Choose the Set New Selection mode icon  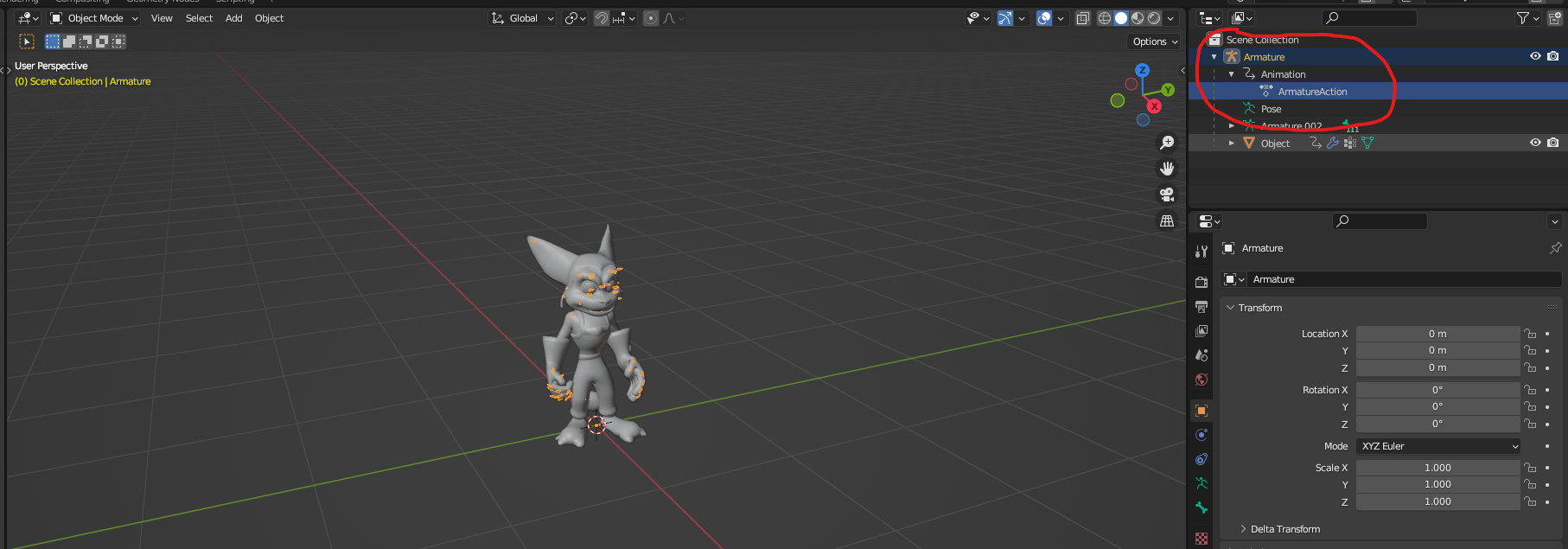pyautogui.click(x=53, y=41)
